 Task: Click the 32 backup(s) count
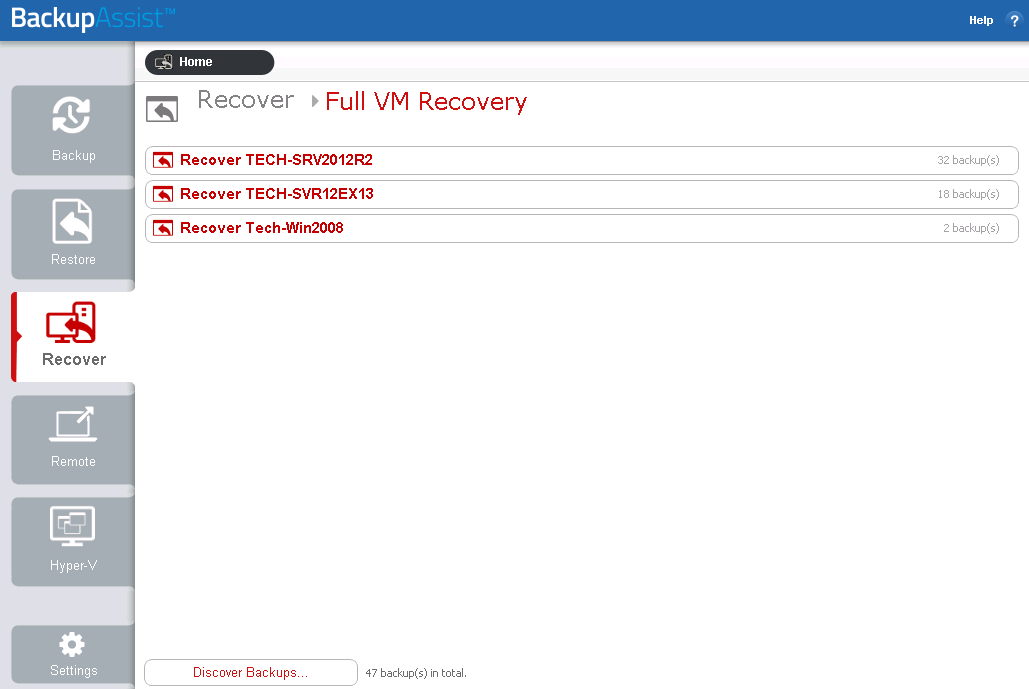(968, 160)
